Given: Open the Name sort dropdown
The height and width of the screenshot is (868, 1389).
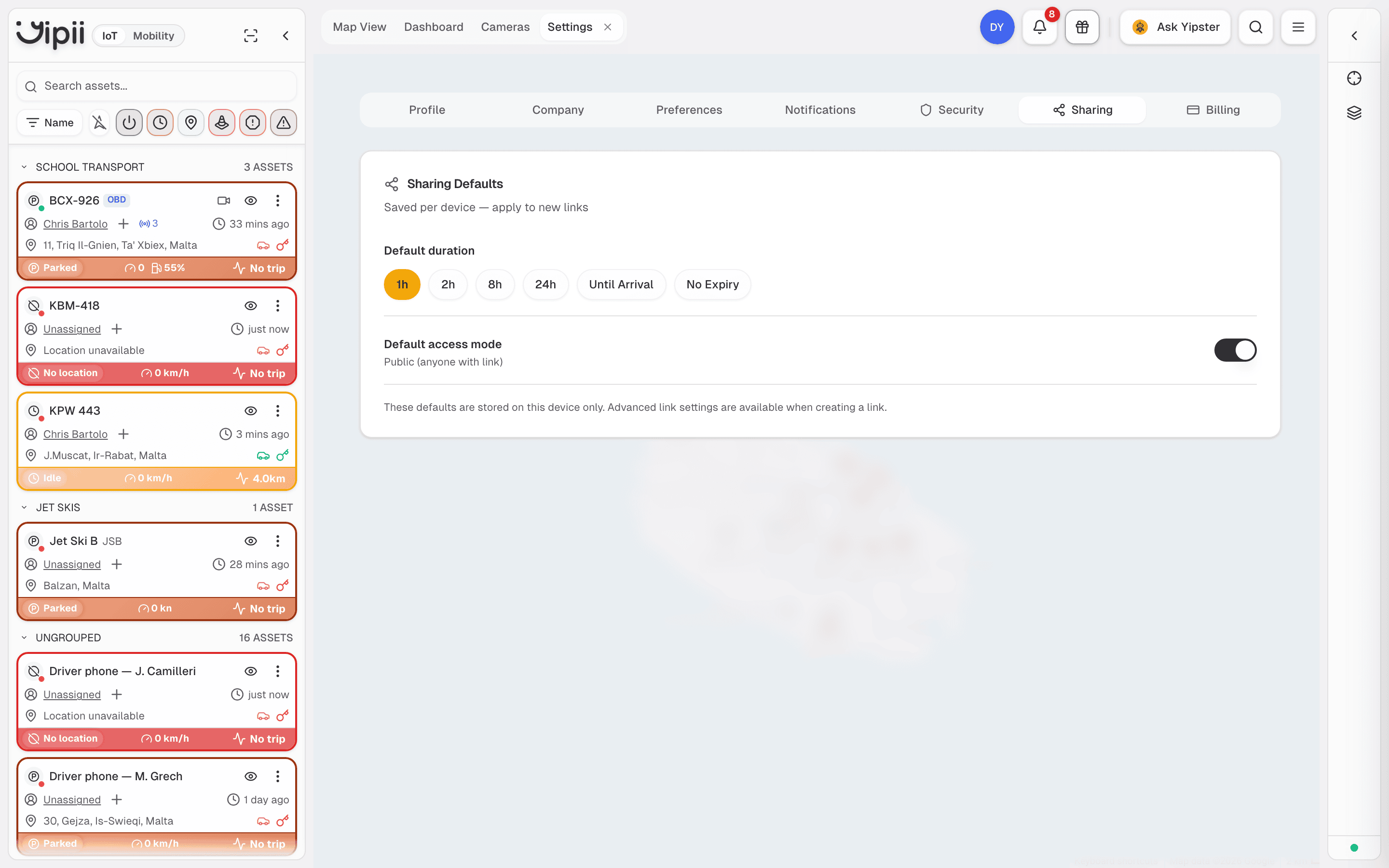Looking at the screenshot, I should pos(50,122).
